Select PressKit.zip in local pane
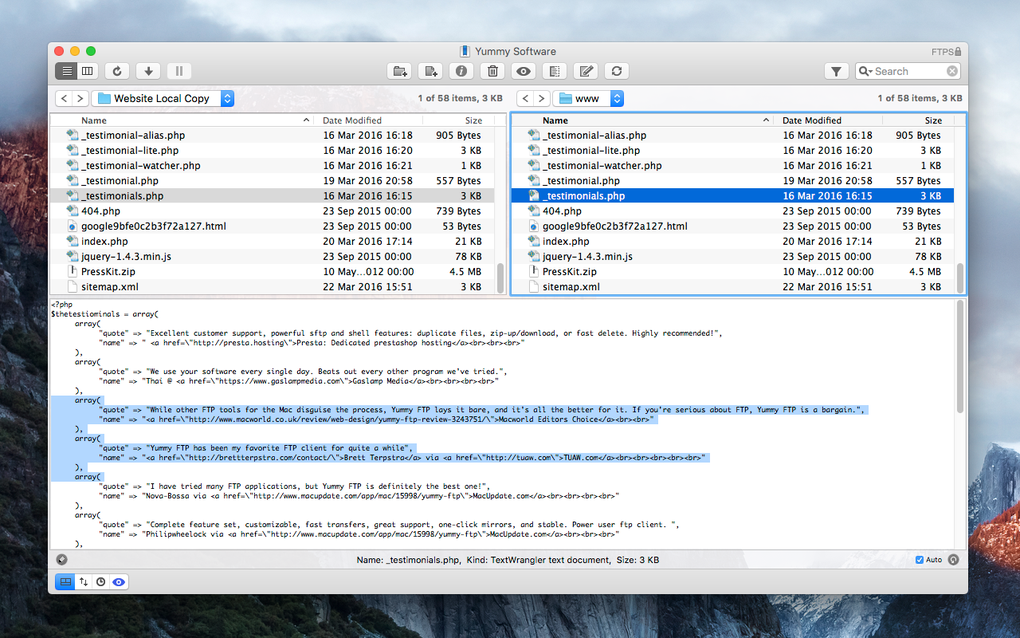This screenshot has width=1020, height=638. [x=273, y=271]
